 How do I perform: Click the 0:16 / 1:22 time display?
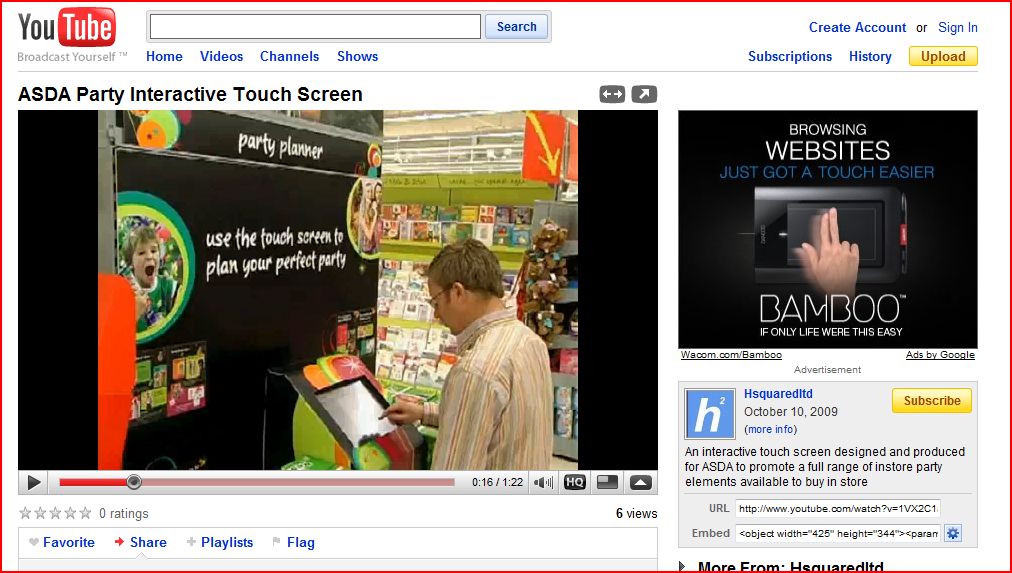click(x=497, y=482)
